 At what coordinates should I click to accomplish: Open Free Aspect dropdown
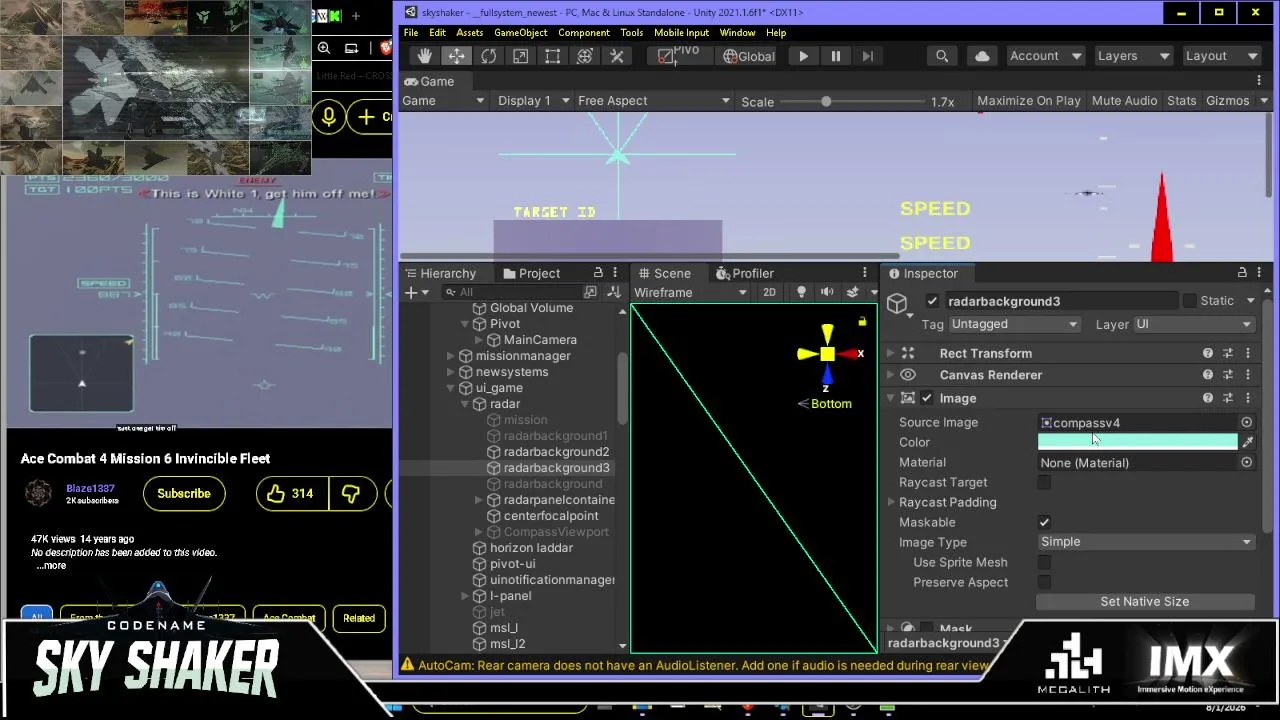(654, 101)
